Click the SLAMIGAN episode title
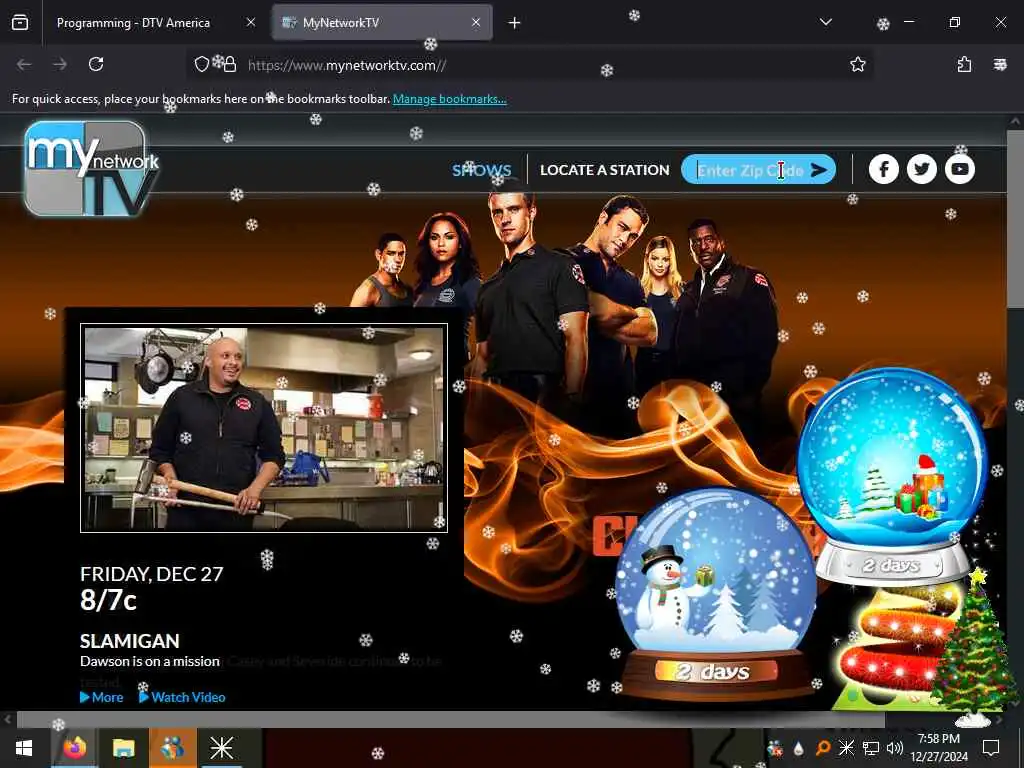This screenshot has width=1024, height=768. pos(129,641)
